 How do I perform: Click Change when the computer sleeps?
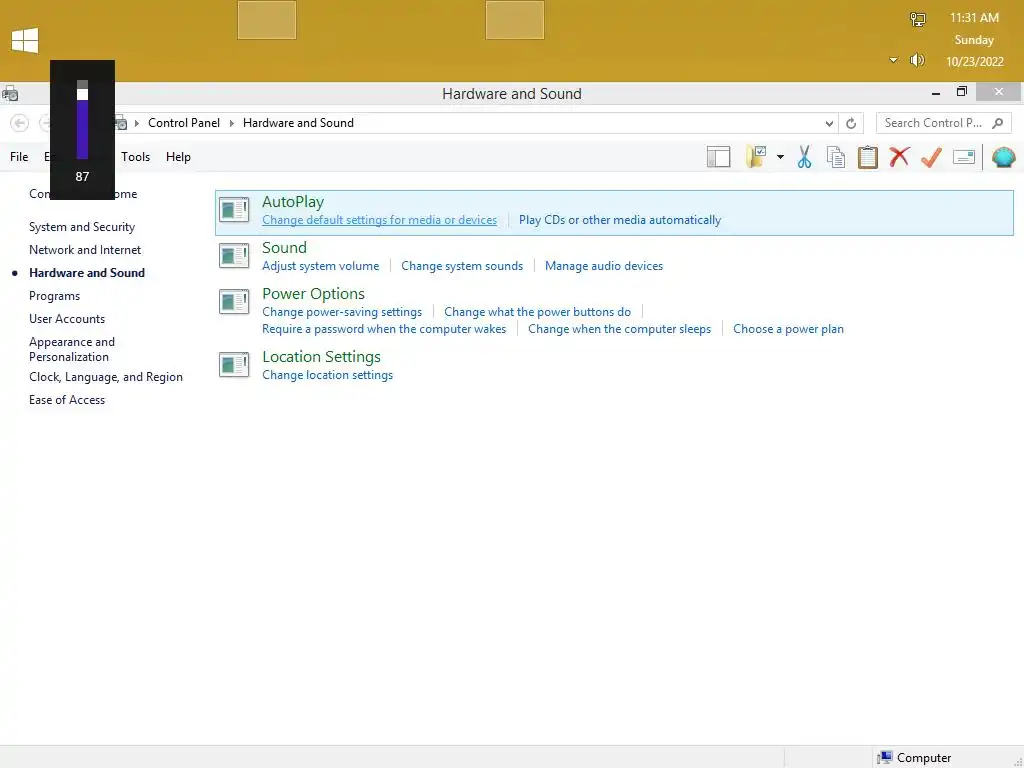tap(620, 329)
